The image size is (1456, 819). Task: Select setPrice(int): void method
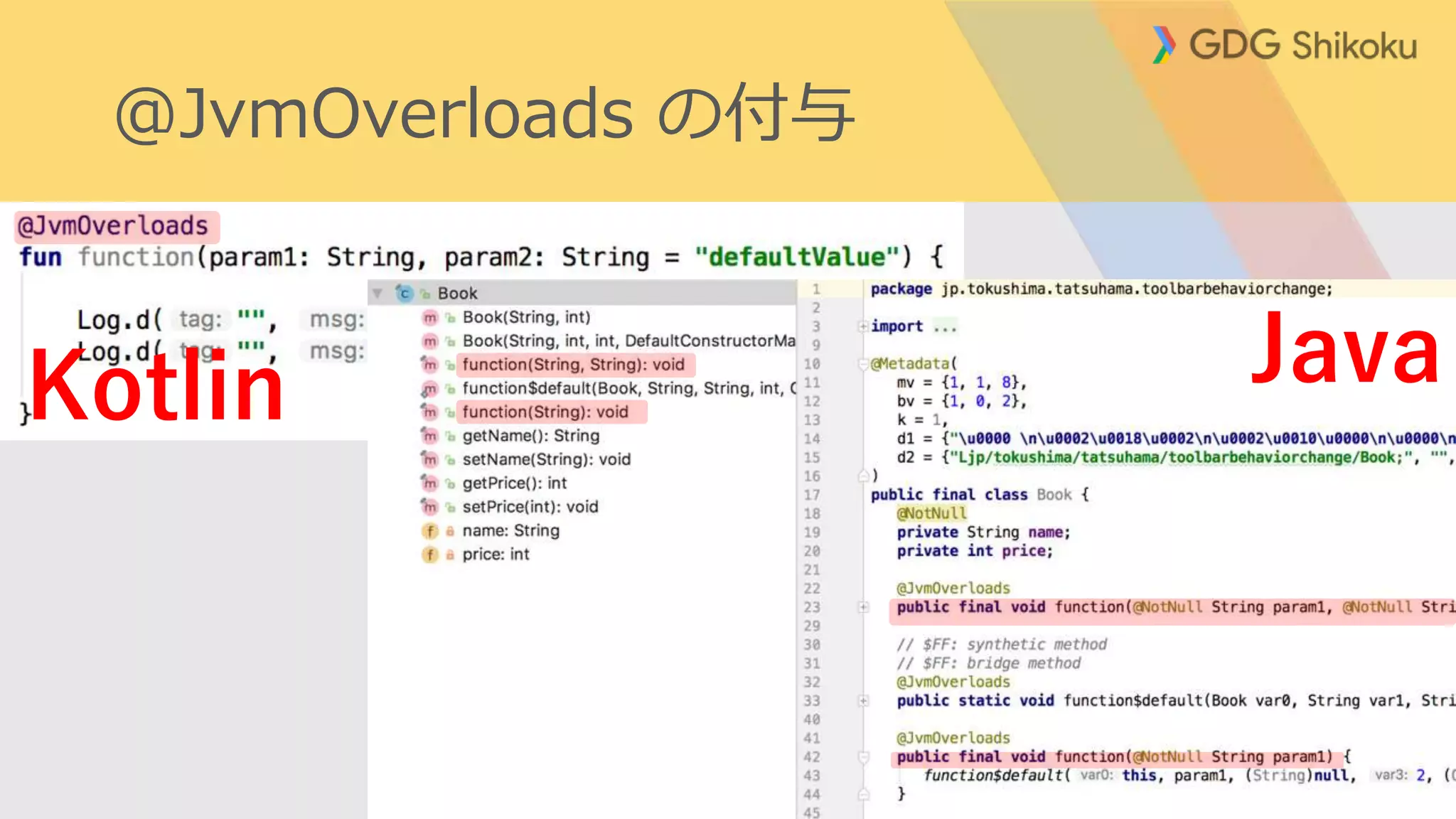(x=530, y=507)
